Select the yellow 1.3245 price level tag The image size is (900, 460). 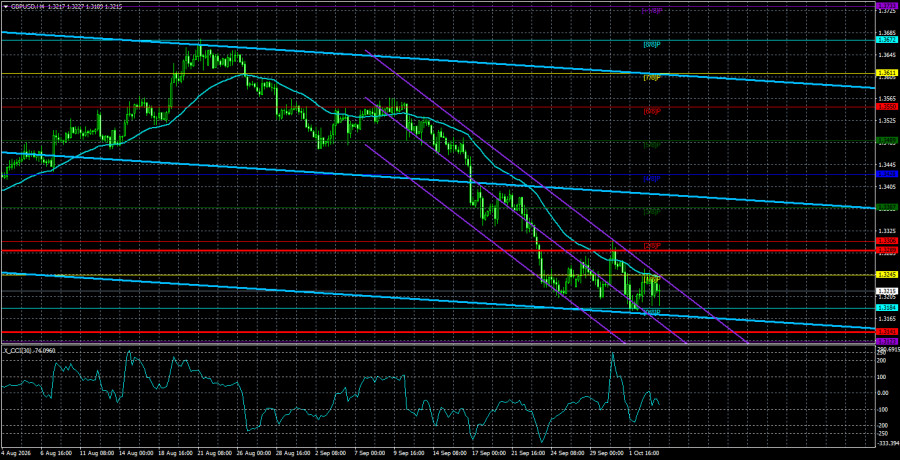pyautogui.click(x=887, y=275)
